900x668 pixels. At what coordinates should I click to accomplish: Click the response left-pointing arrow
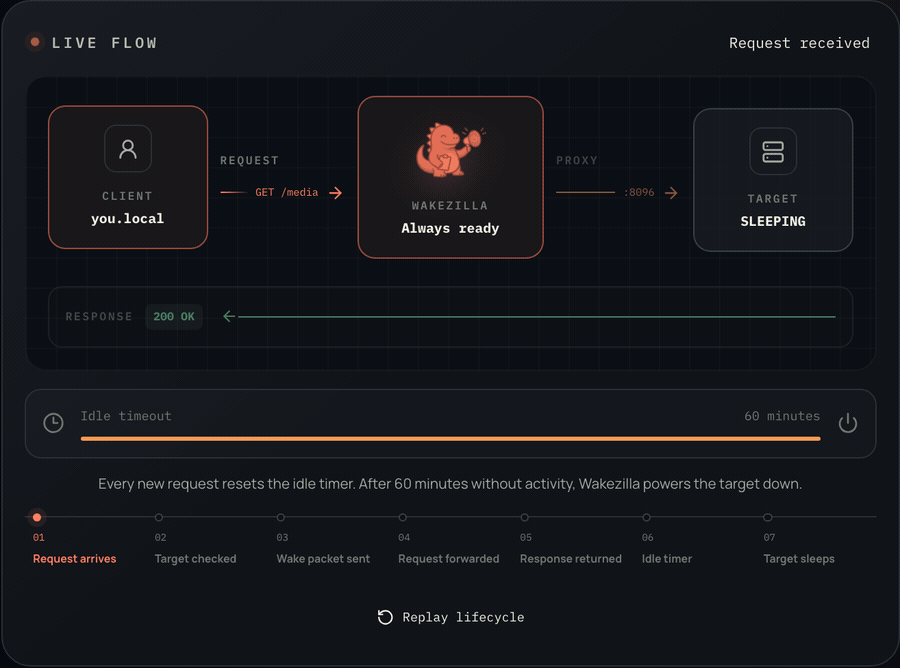pos(229,316)
